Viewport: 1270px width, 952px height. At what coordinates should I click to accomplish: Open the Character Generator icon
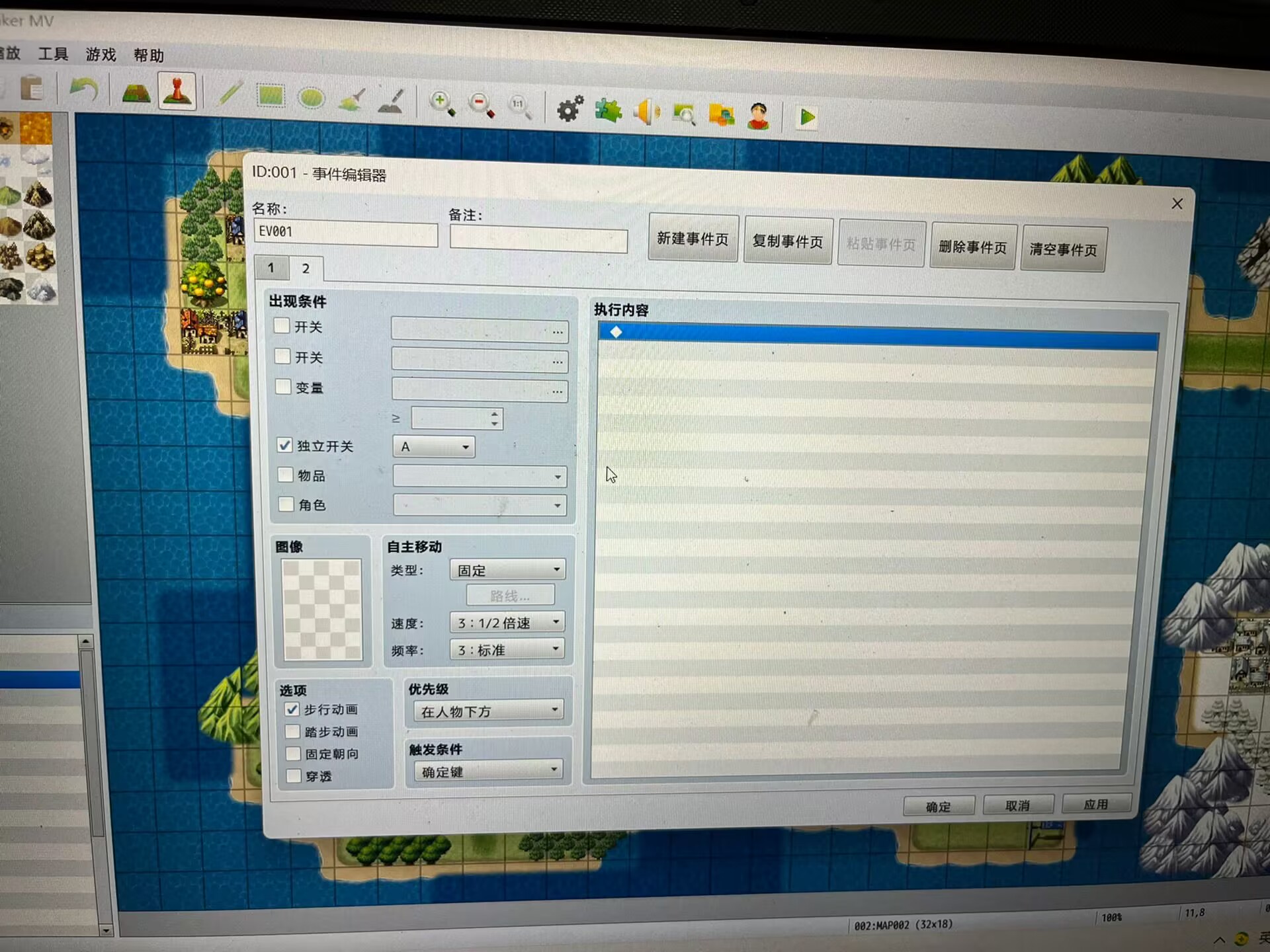click(x=758, y=116)
